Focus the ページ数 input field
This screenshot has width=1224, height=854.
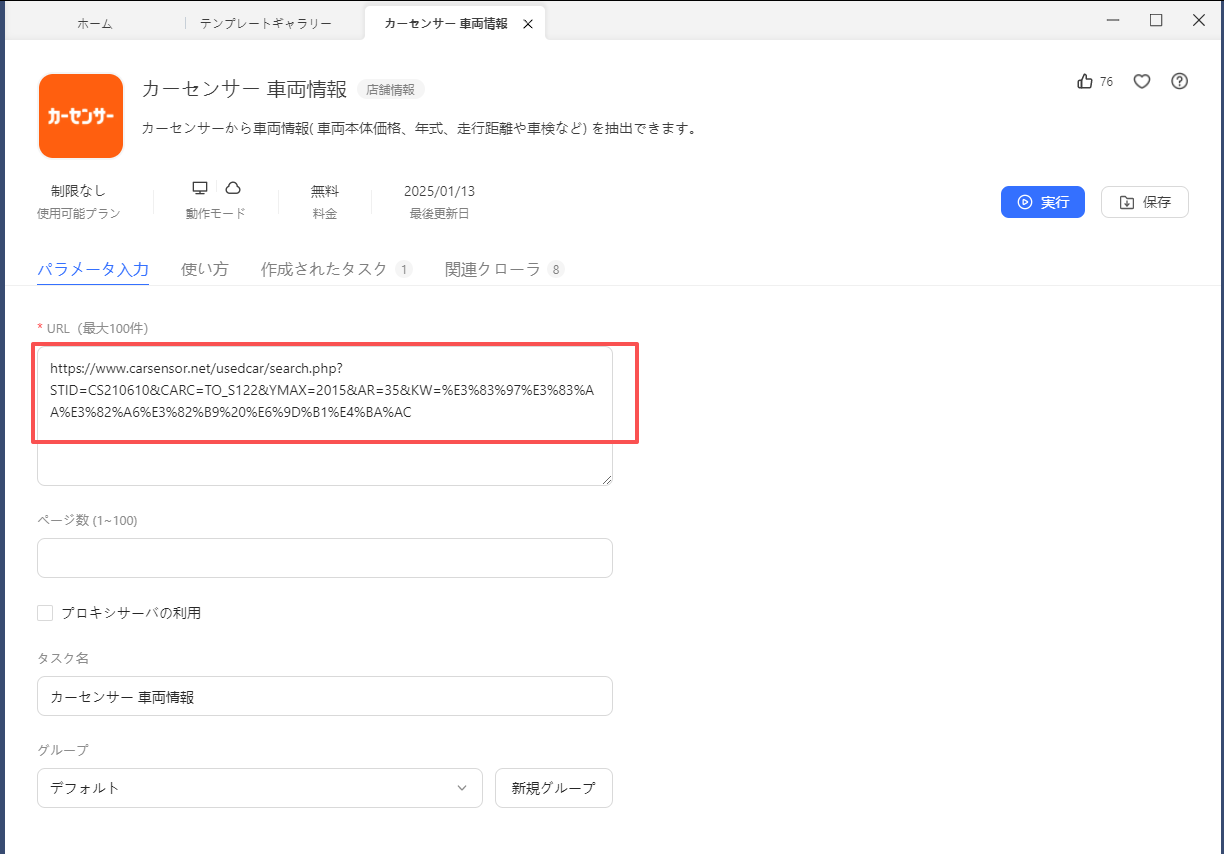(324, 558)
